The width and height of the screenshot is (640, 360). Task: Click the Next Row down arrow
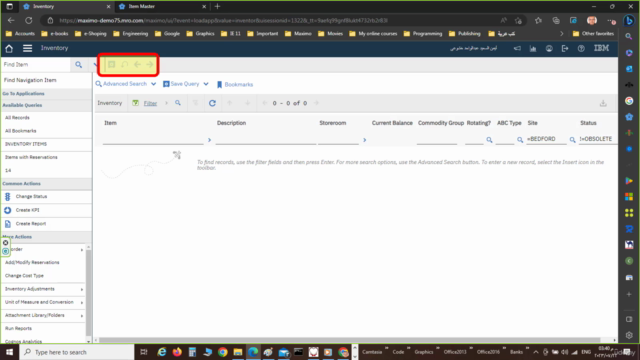(247, 103)
